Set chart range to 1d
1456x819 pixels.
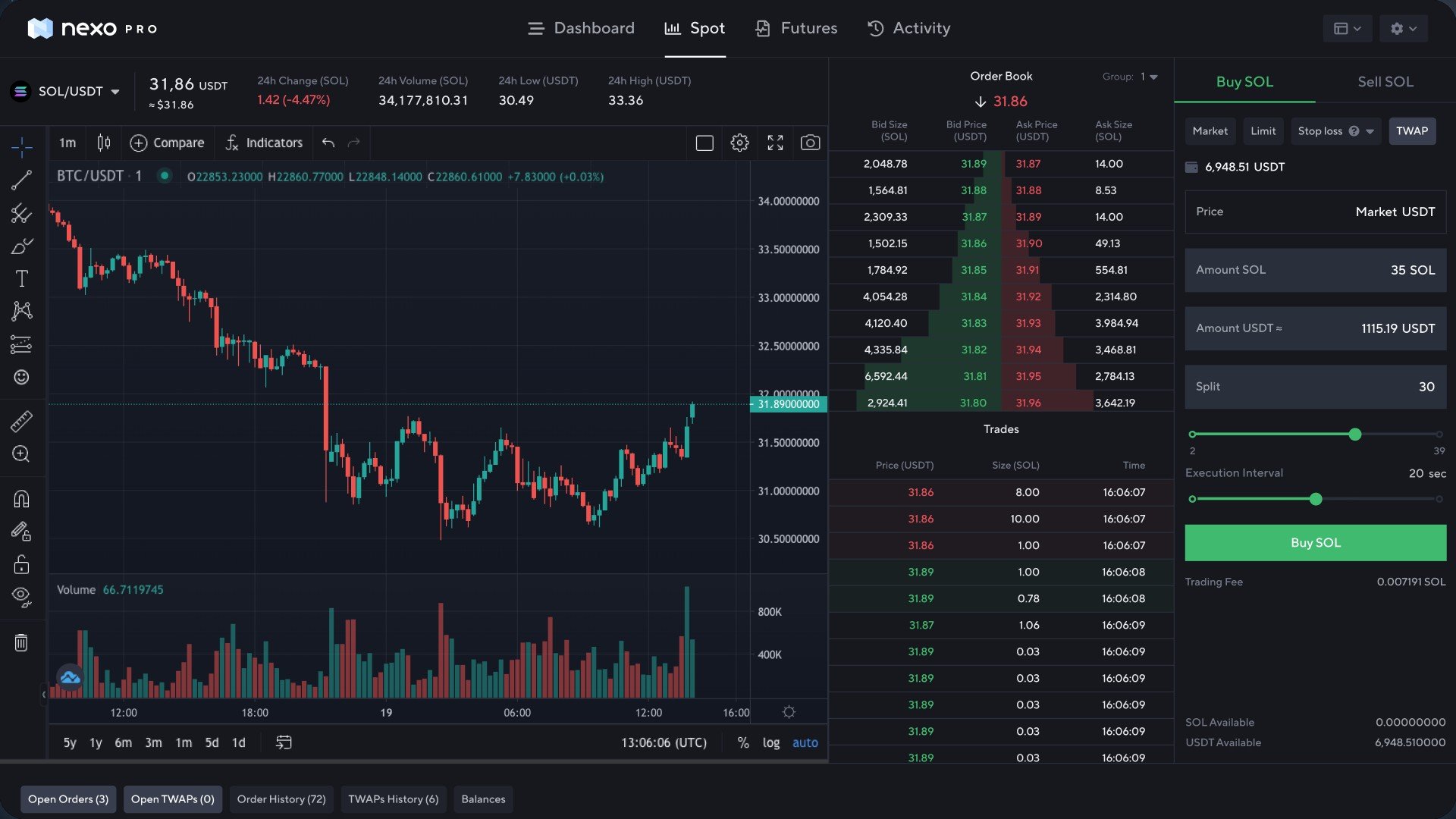click(238, 743)
